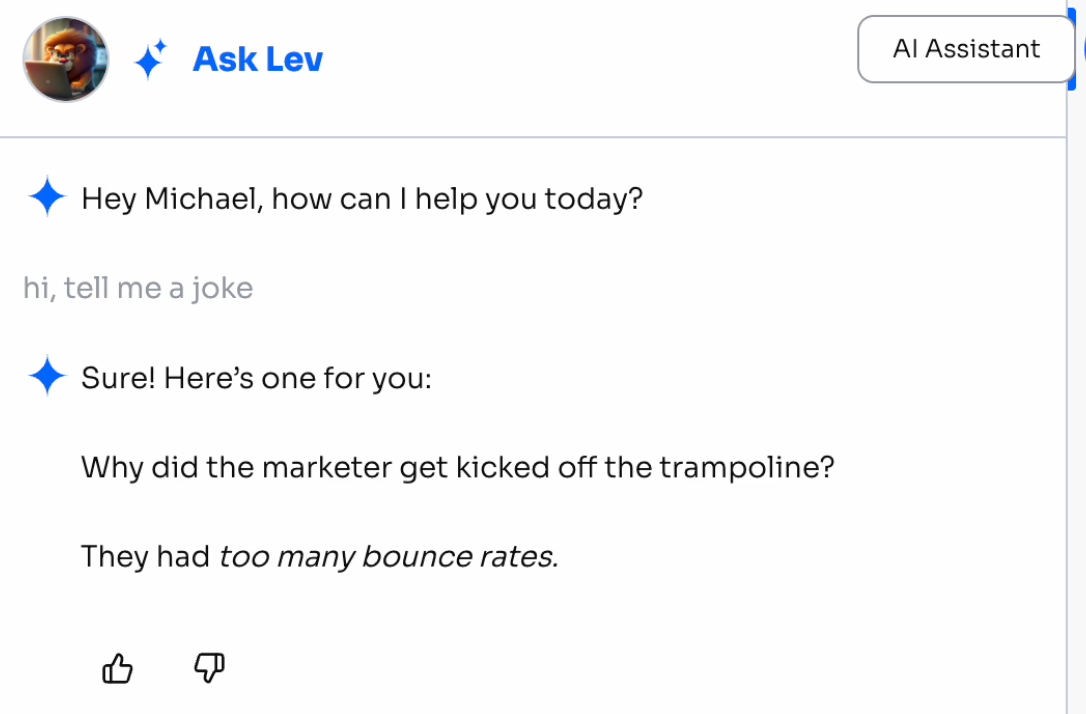Click the joke question about the marketer
Screen dimensions: 1086x714
457,467
